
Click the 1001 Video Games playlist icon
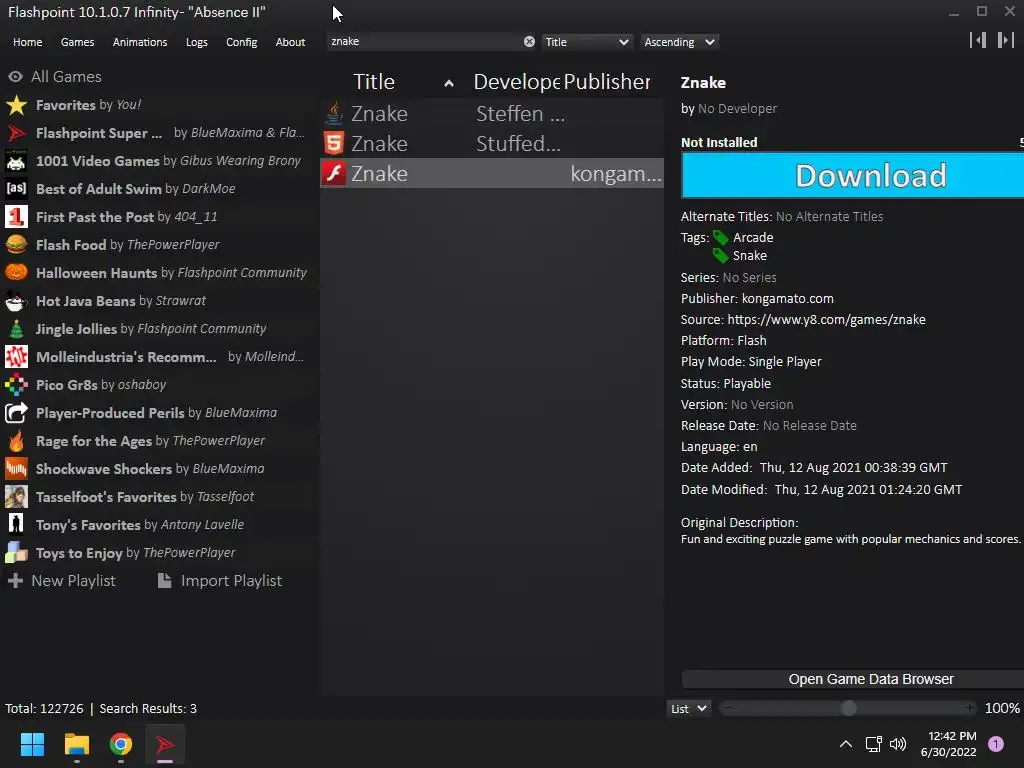(x=16, y=161)
